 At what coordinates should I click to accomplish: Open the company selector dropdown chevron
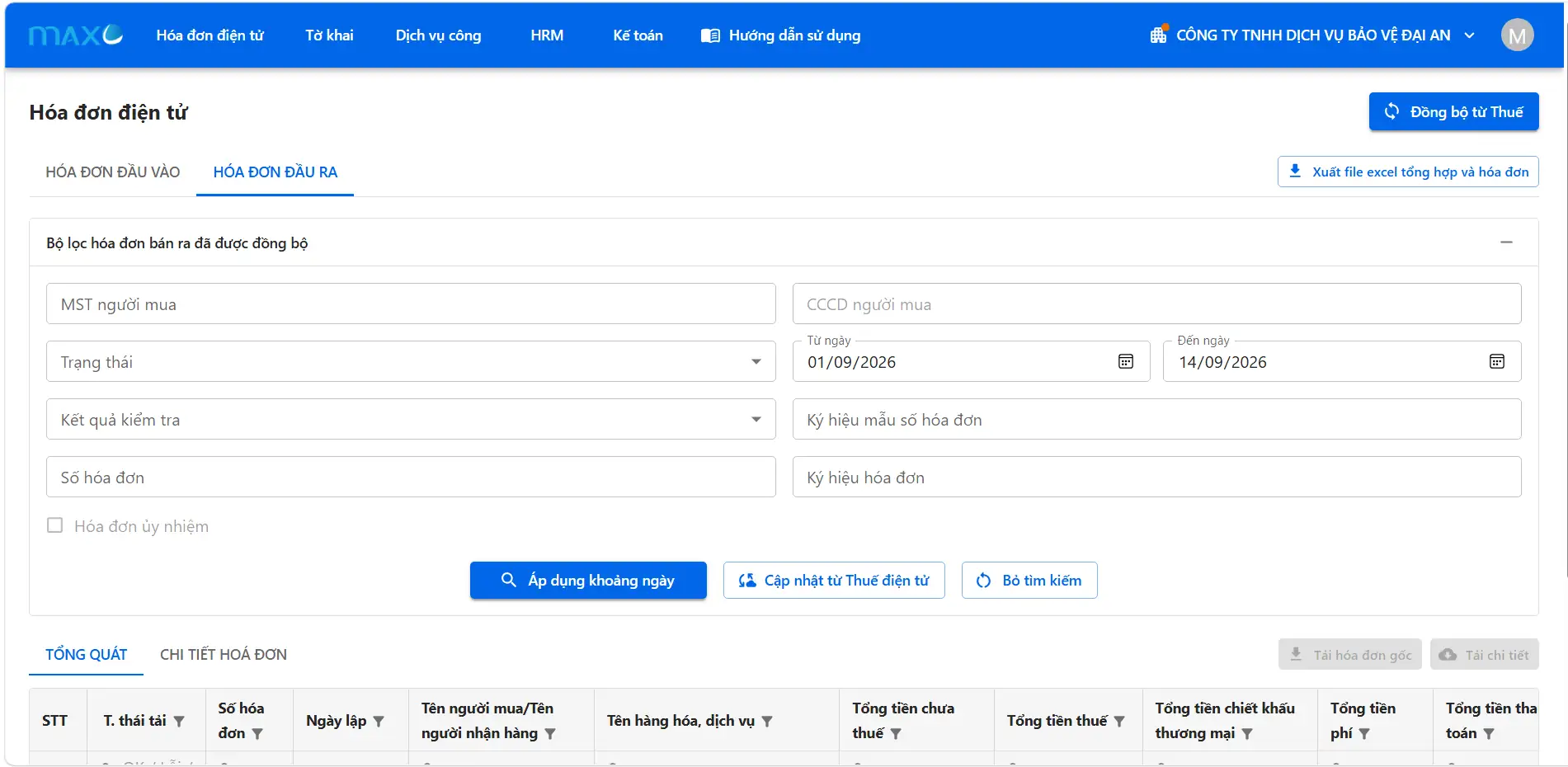[x=1469, y=35]
